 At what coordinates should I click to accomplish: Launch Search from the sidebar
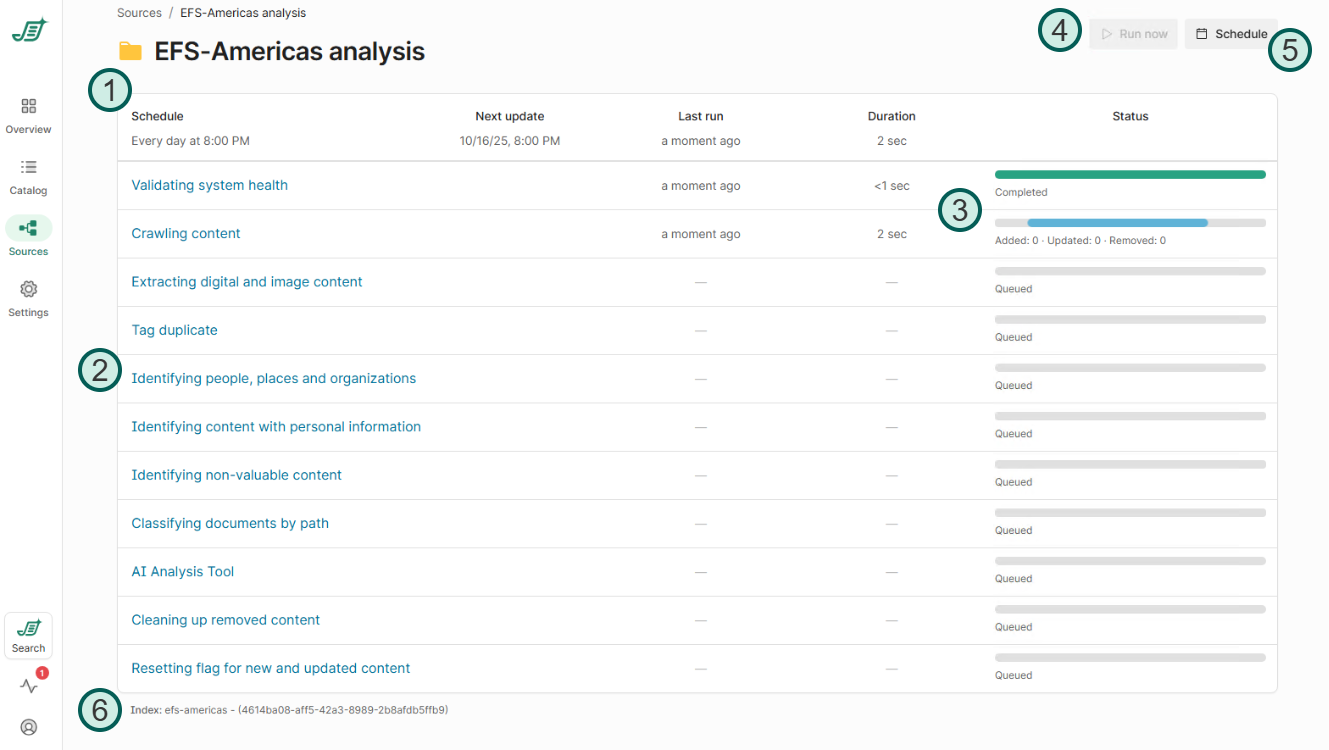coord(28,636)
